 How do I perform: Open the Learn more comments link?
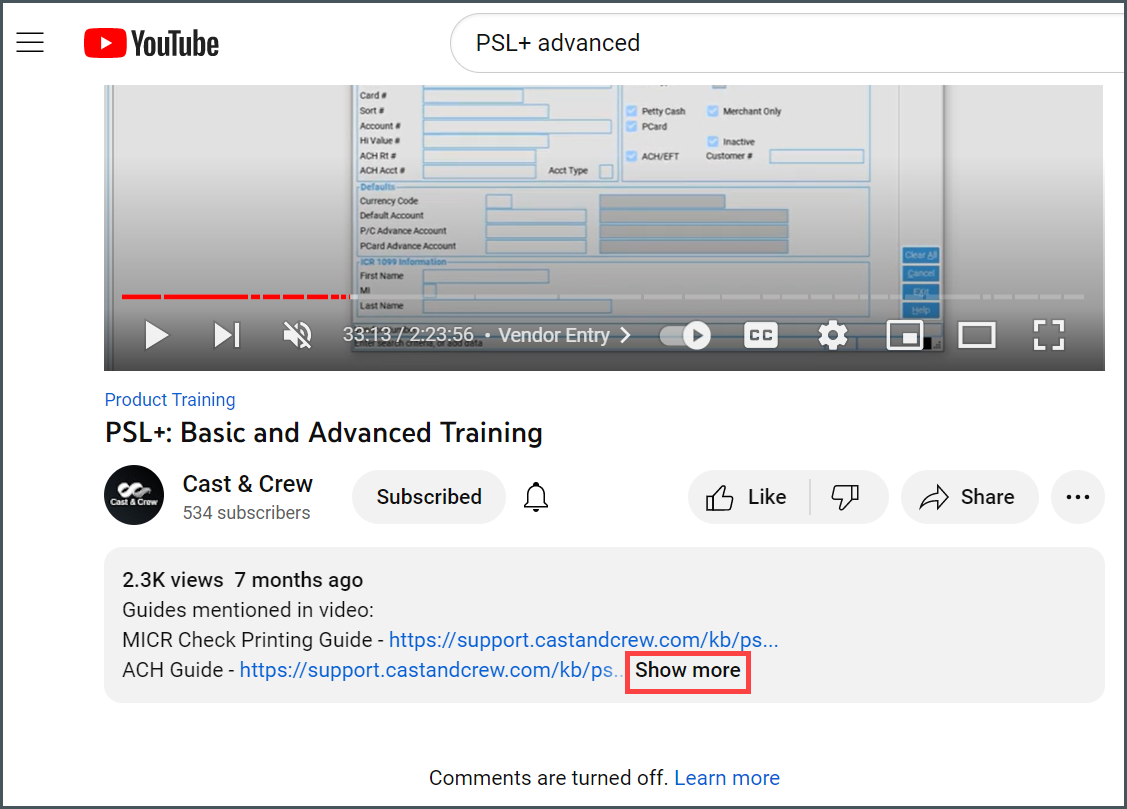pos(727,778)
